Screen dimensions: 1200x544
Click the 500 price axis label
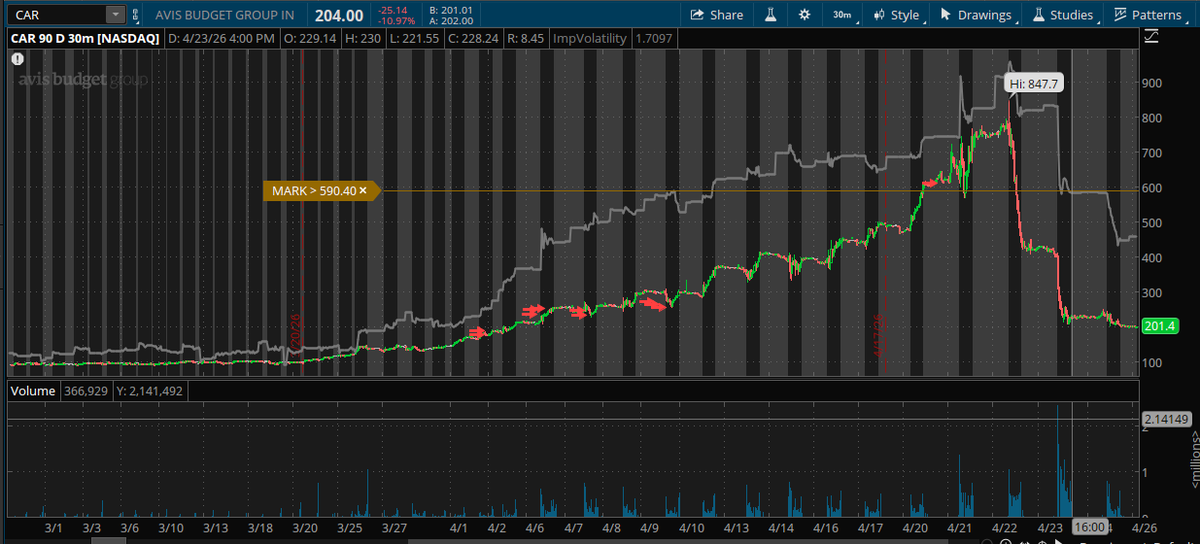click(x=1153, y=223)
